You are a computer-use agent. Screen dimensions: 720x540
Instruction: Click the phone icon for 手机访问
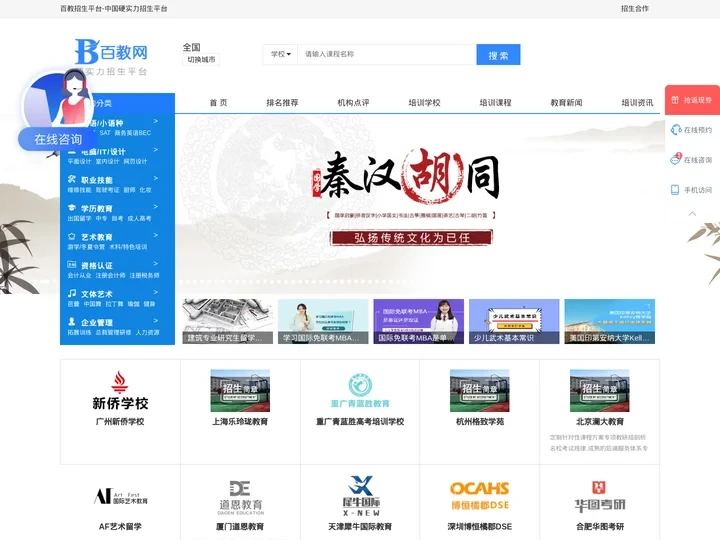click(675, 190)
